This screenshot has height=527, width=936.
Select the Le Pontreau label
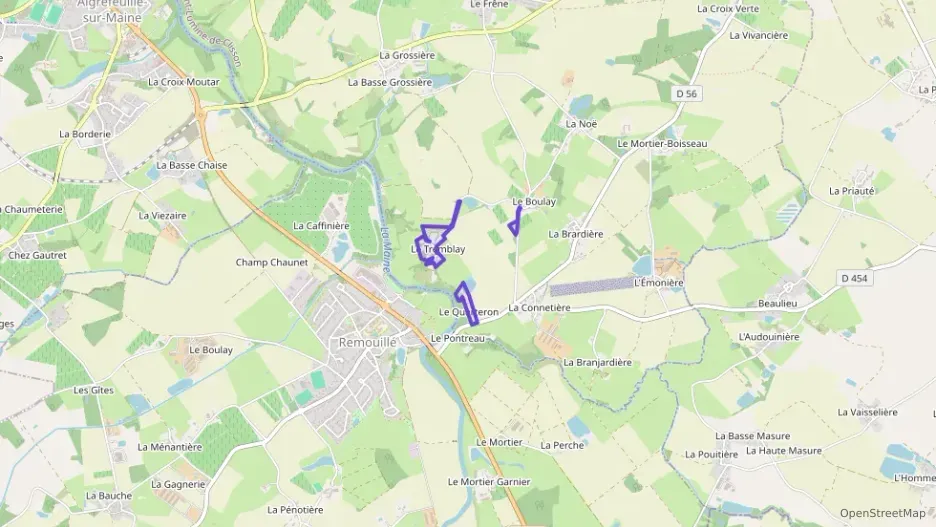pos(458,338)
